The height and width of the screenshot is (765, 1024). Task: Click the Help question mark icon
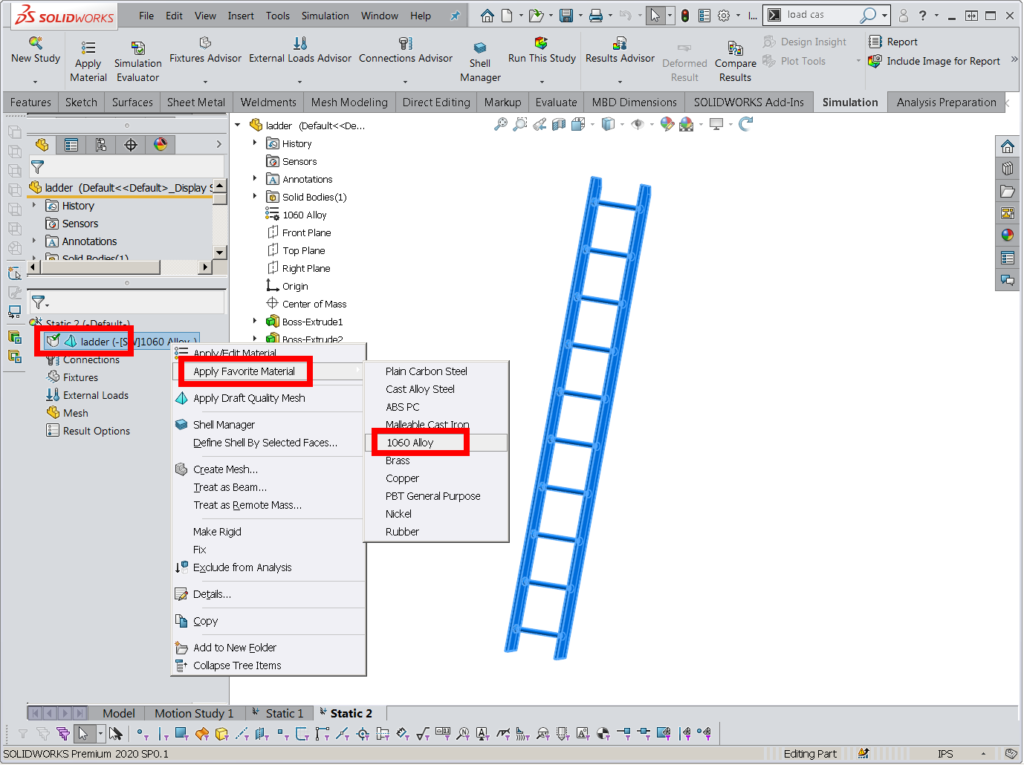(x=922, y=16)
